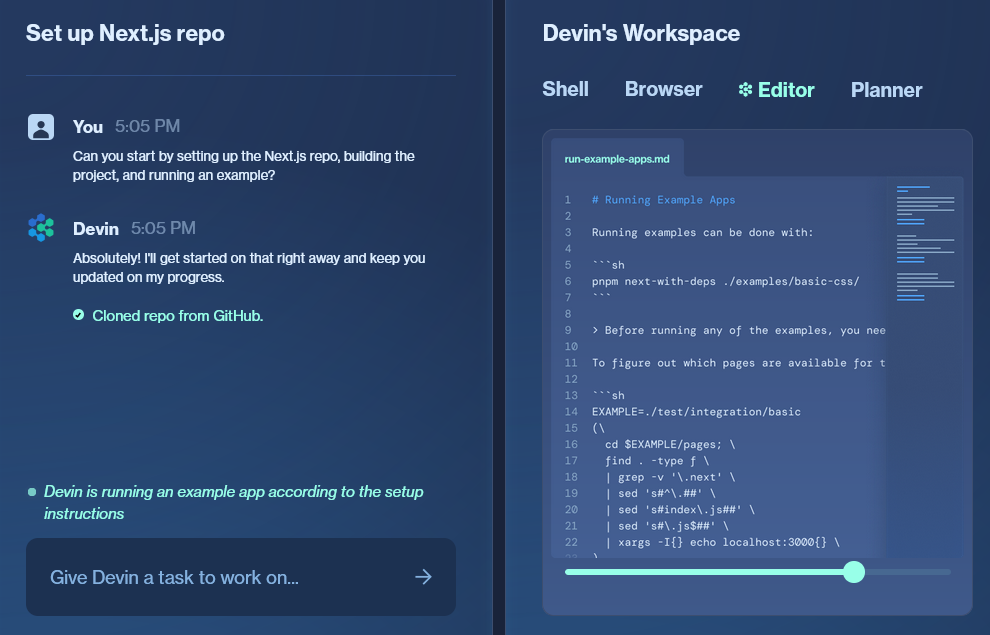Click the sed 's#\.js$##' line
990x635 pixels.
coord(666,526)
